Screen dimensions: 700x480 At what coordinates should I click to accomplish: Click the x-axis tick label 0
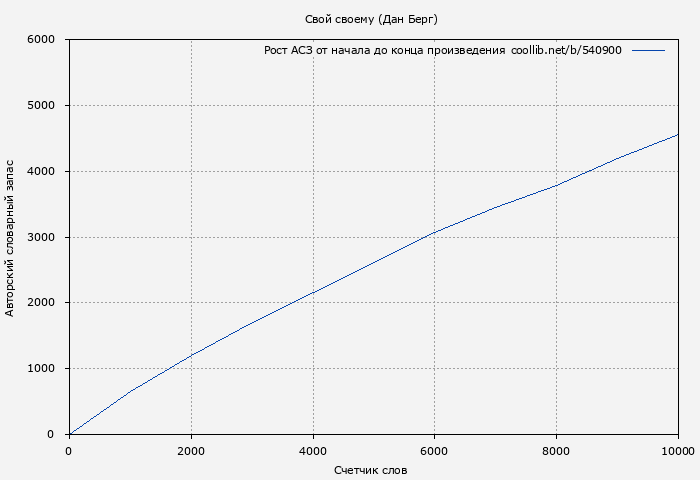pos(69,451)
